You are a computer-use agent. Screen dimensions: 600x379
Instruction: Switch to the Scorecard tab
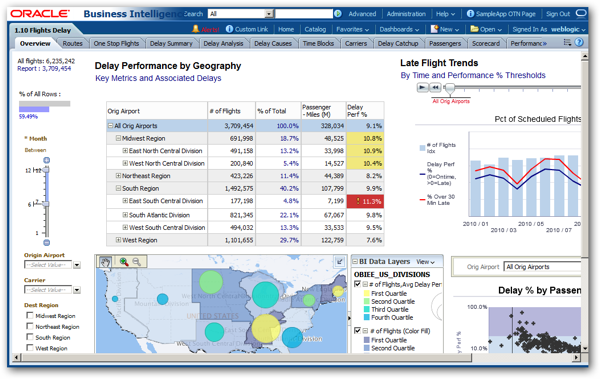(486, 43)
